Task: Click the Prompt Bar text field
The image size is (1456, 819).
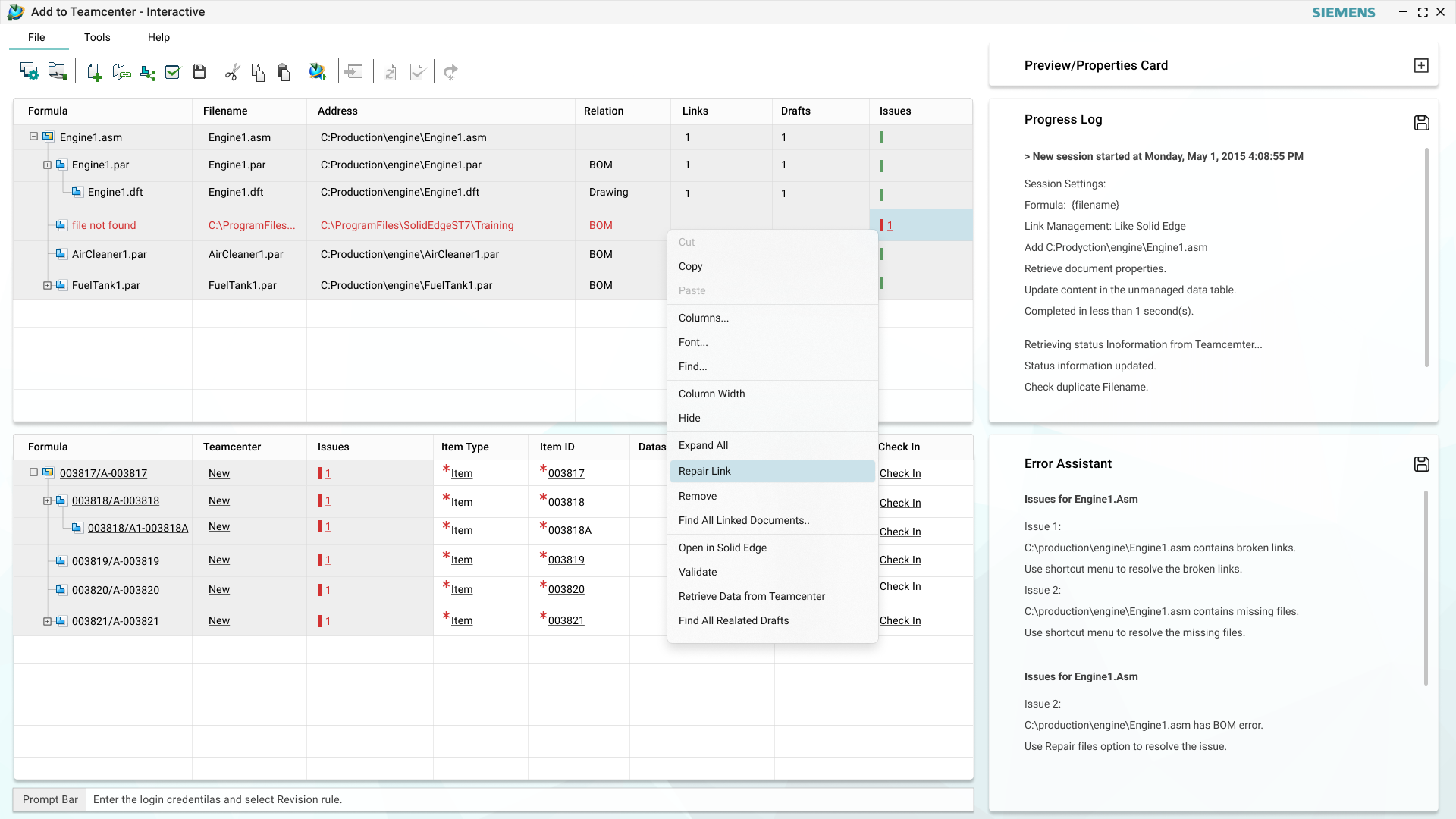Action: pyautogui.click(x=529, y=799)
